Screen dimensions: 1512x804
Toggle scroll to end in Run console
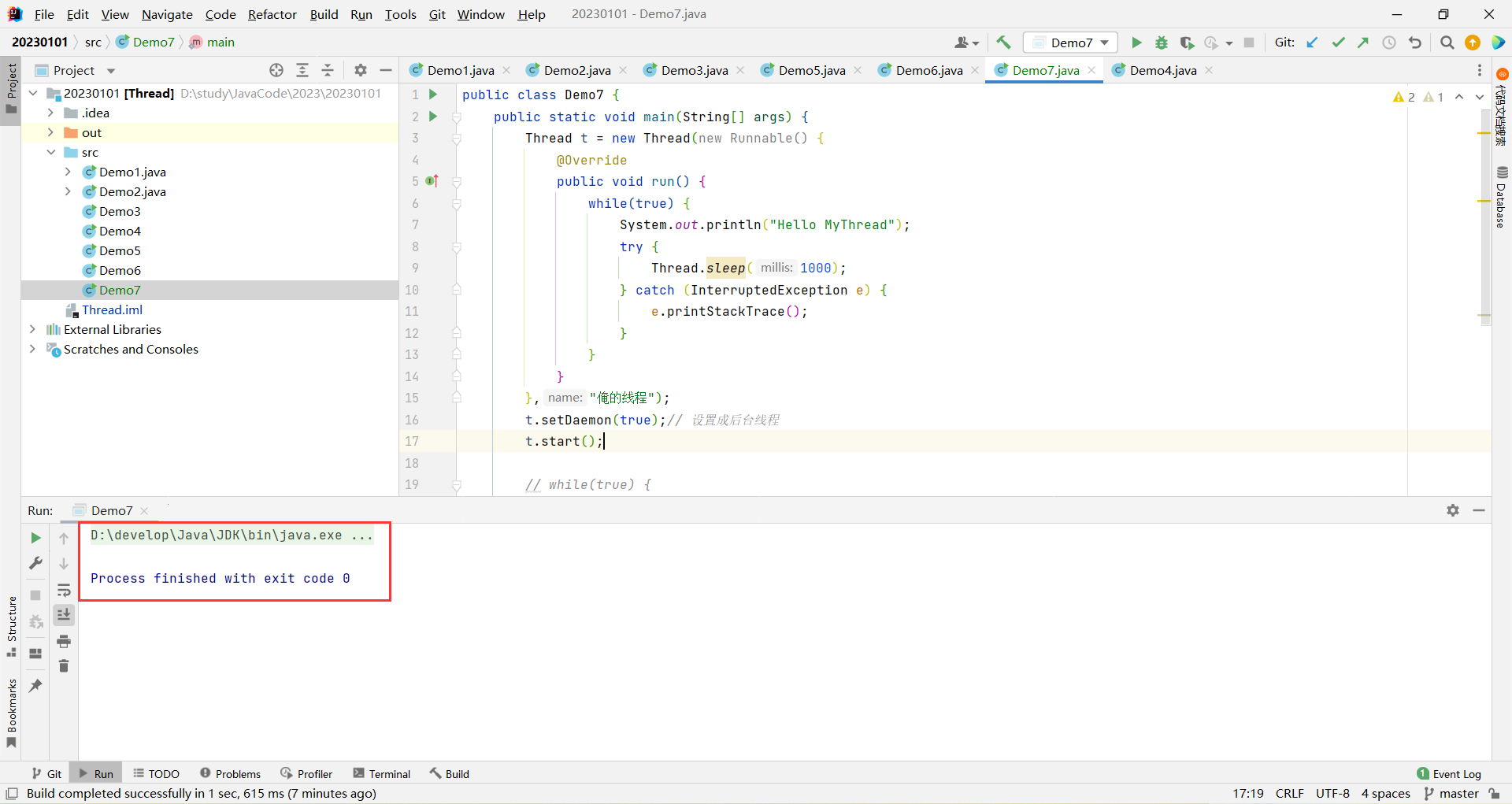pos(64,615)
